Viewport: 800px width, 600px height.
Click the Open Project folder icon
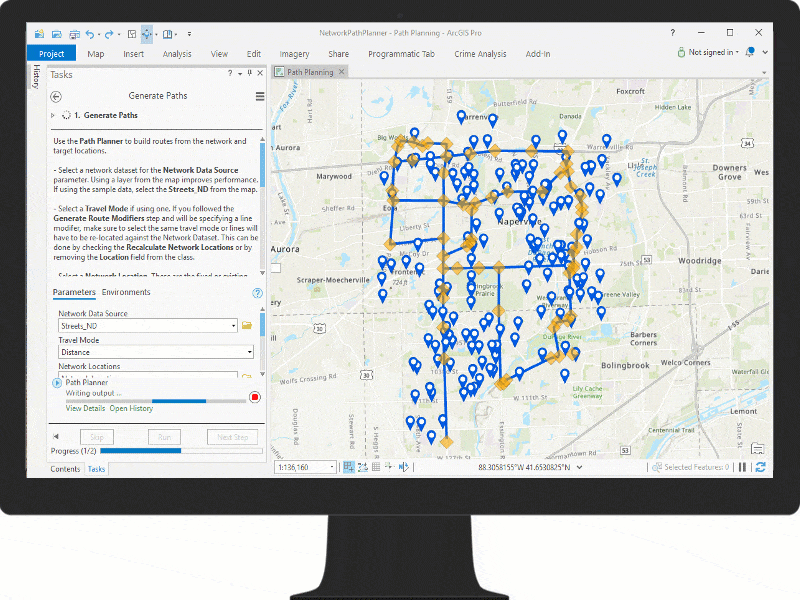click(x=57, y=34)
